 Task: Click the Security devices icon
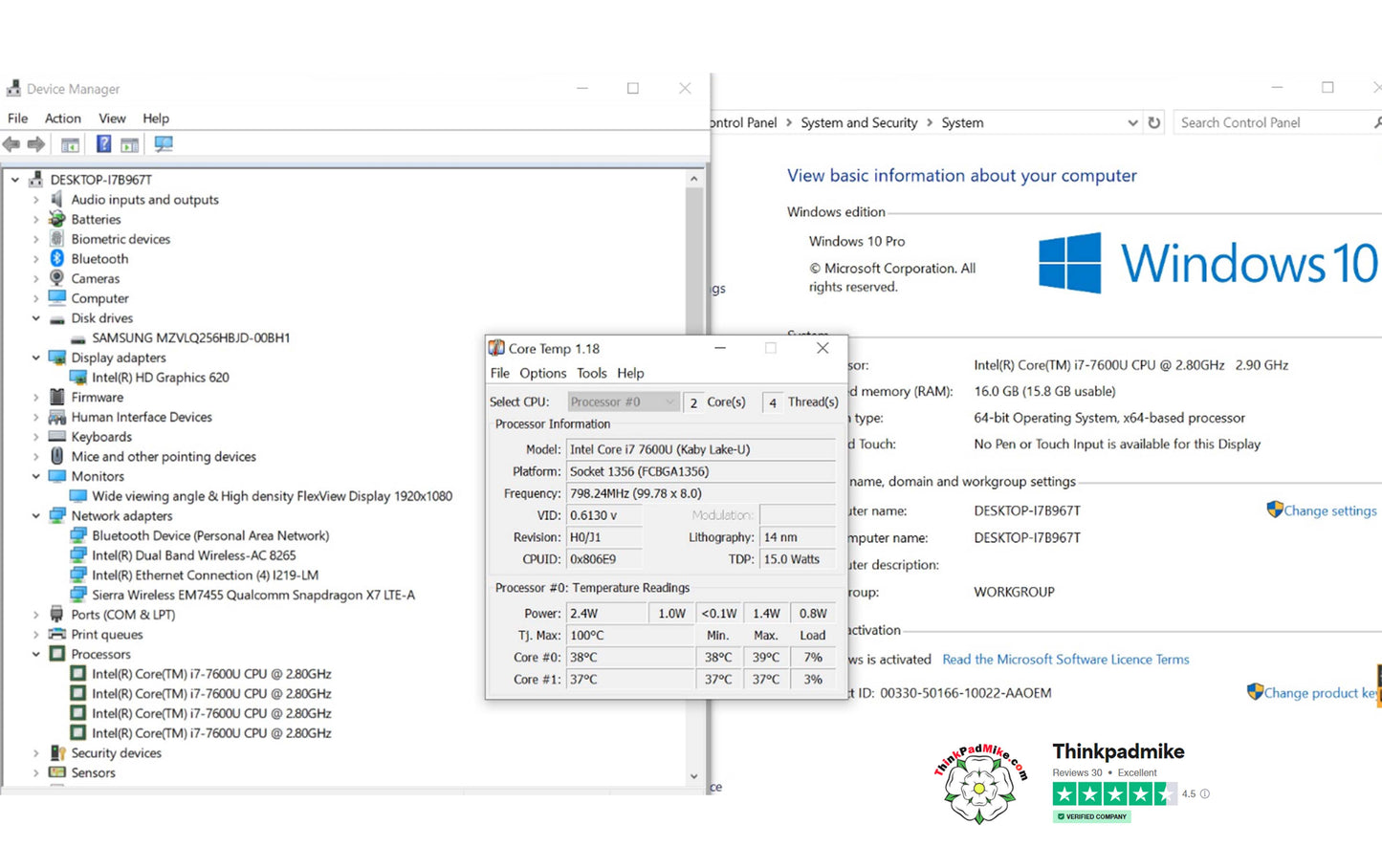[x=56, y=753]
